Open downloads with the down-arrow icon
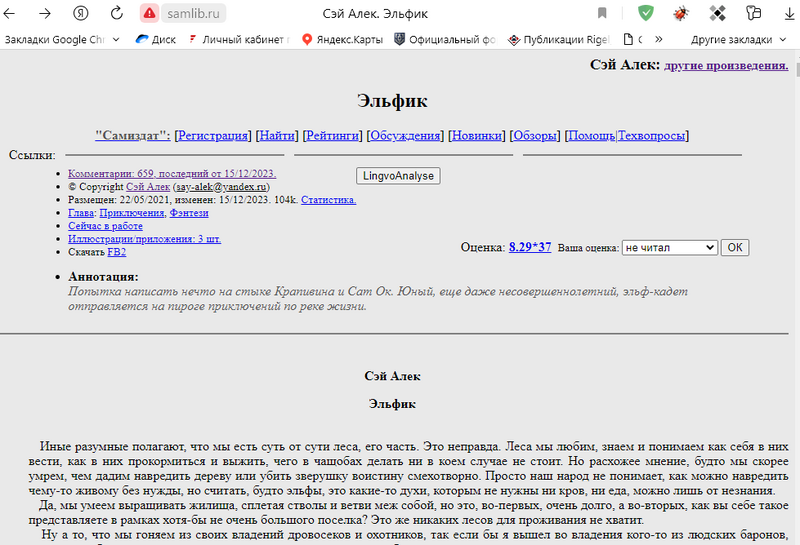 [x=790, y=14]
